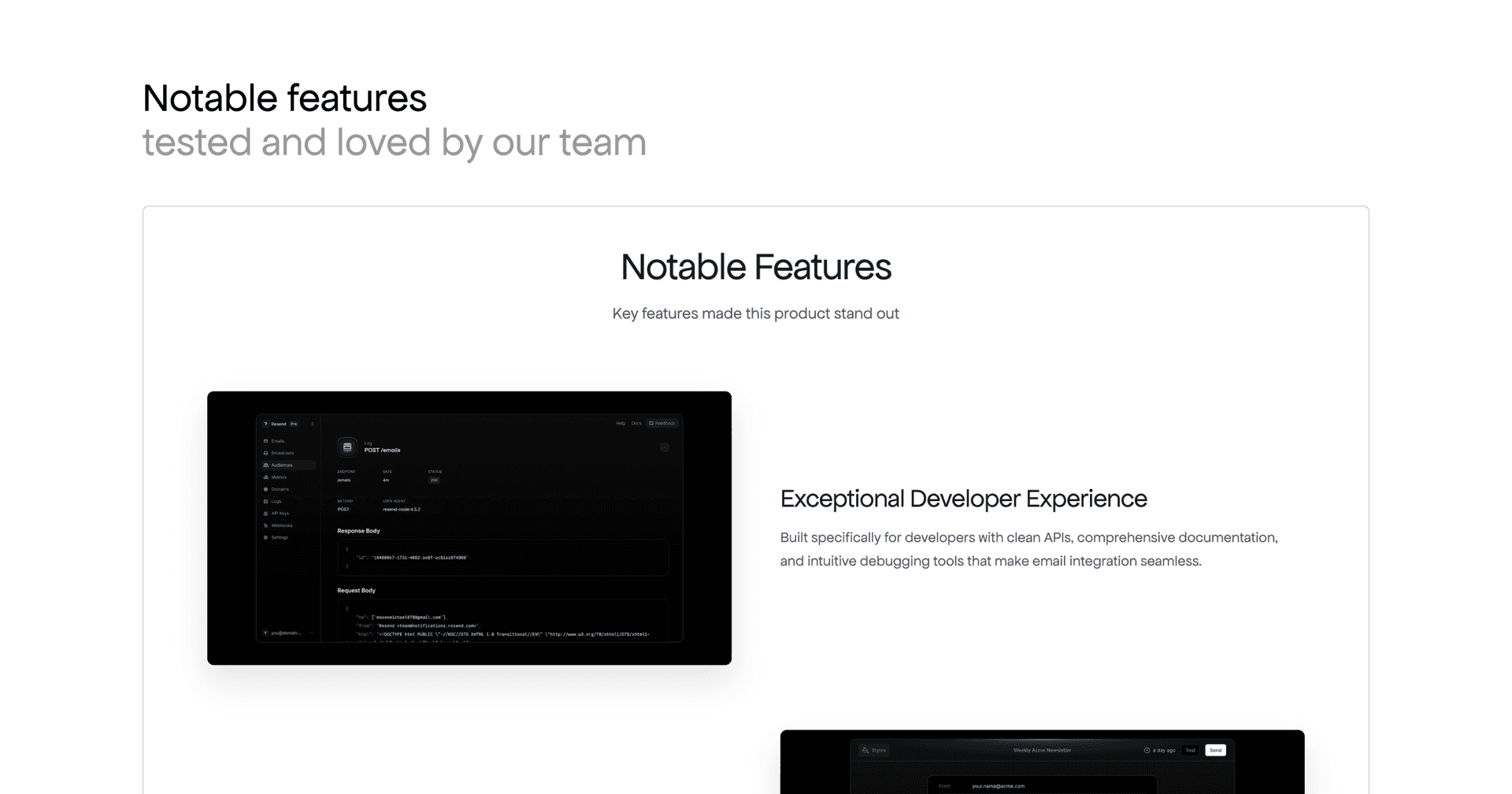
Task: Open Emails in the Resend sidebar
Action: [278, 441]
